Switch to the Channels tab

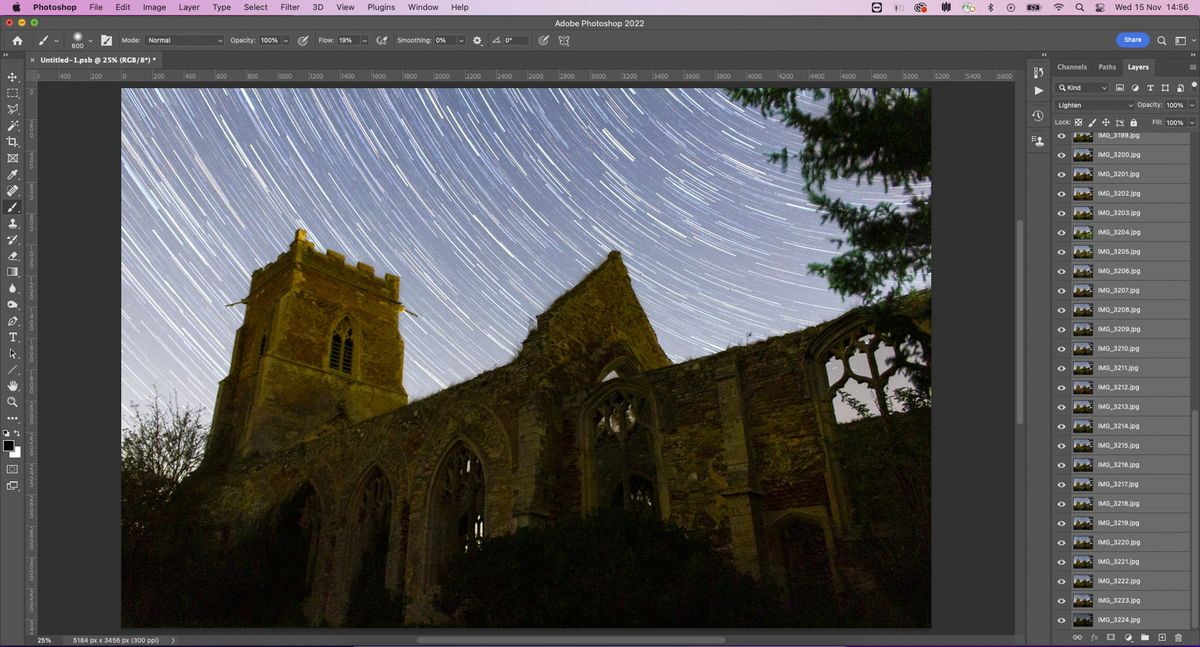1072,67
